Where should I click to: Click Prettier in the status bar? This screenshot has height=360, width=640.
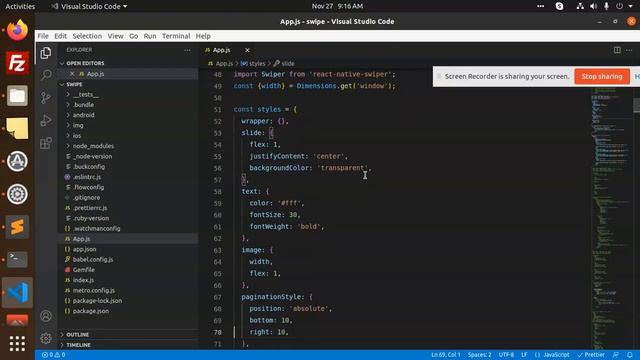[x=591, y=355]
